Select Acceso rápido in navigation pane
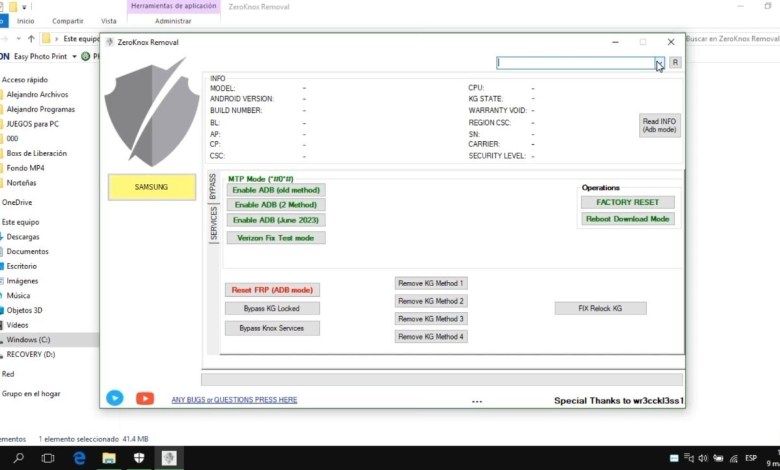This screenshot has height=470, width=780. coord(25,80)
